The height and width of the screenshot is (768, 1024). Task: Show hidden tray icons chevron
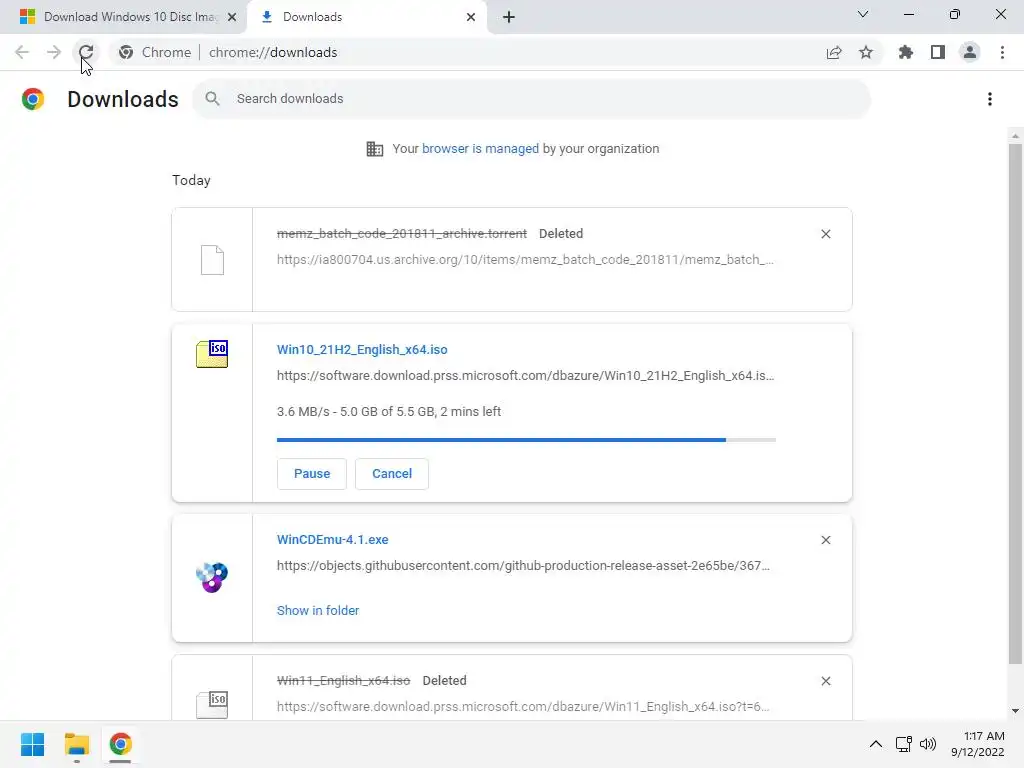876,744
